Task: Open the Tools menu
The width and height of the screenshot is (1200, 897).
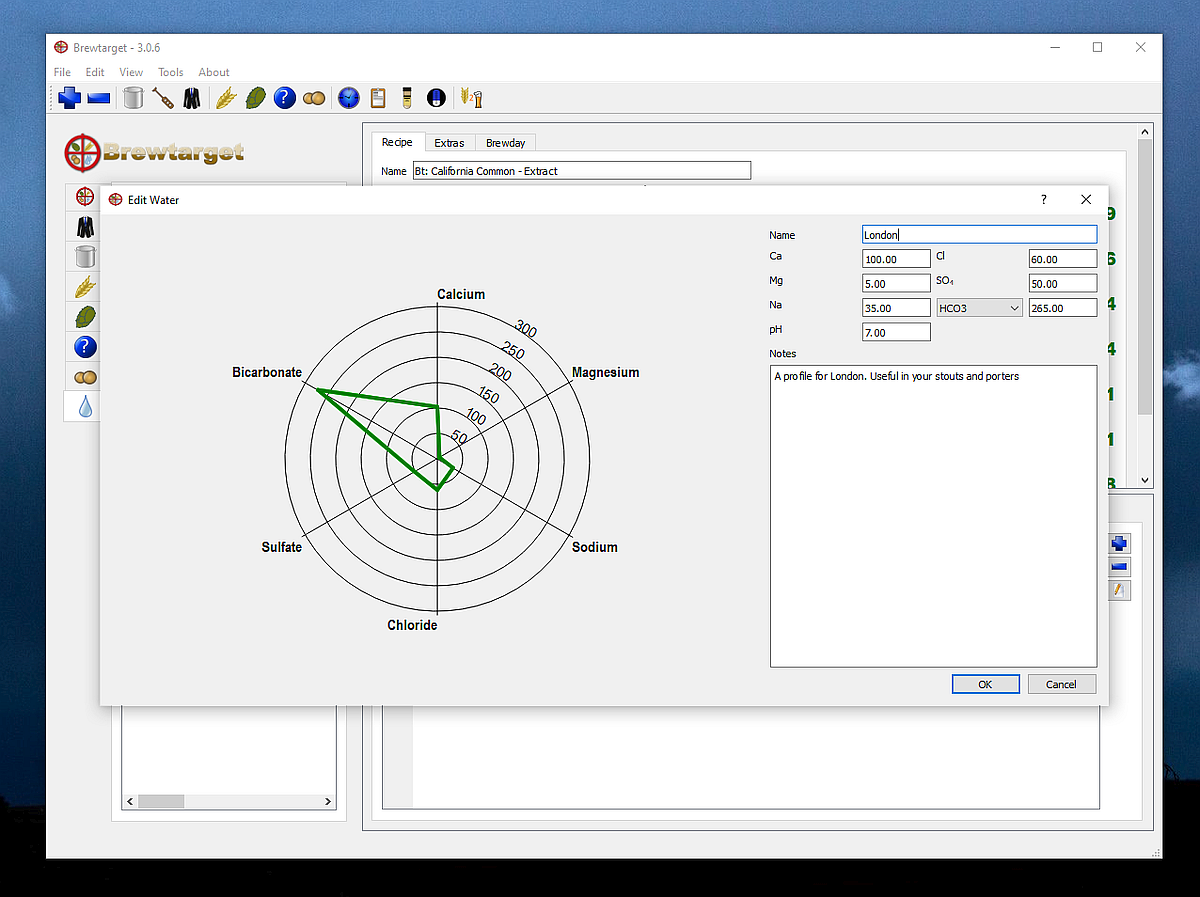Action: click(x=171, y=72)
